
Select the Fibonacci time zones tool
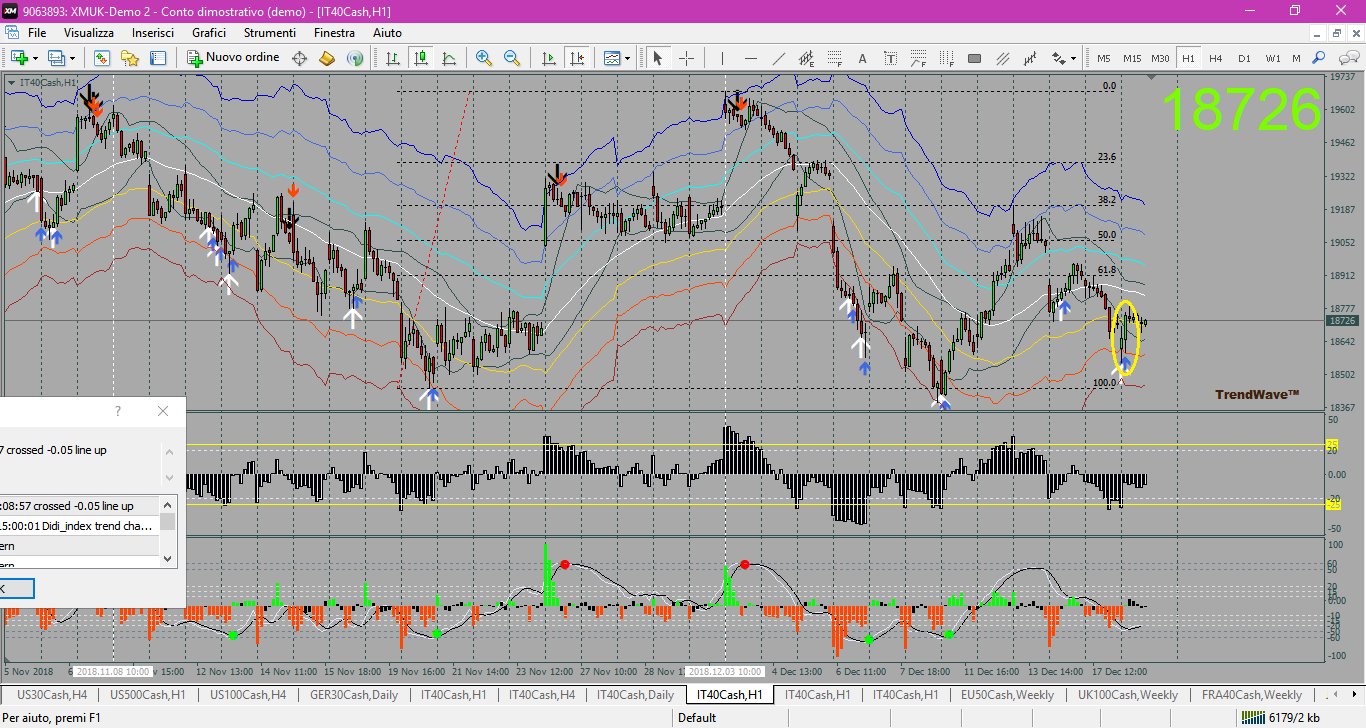point(946,58)
